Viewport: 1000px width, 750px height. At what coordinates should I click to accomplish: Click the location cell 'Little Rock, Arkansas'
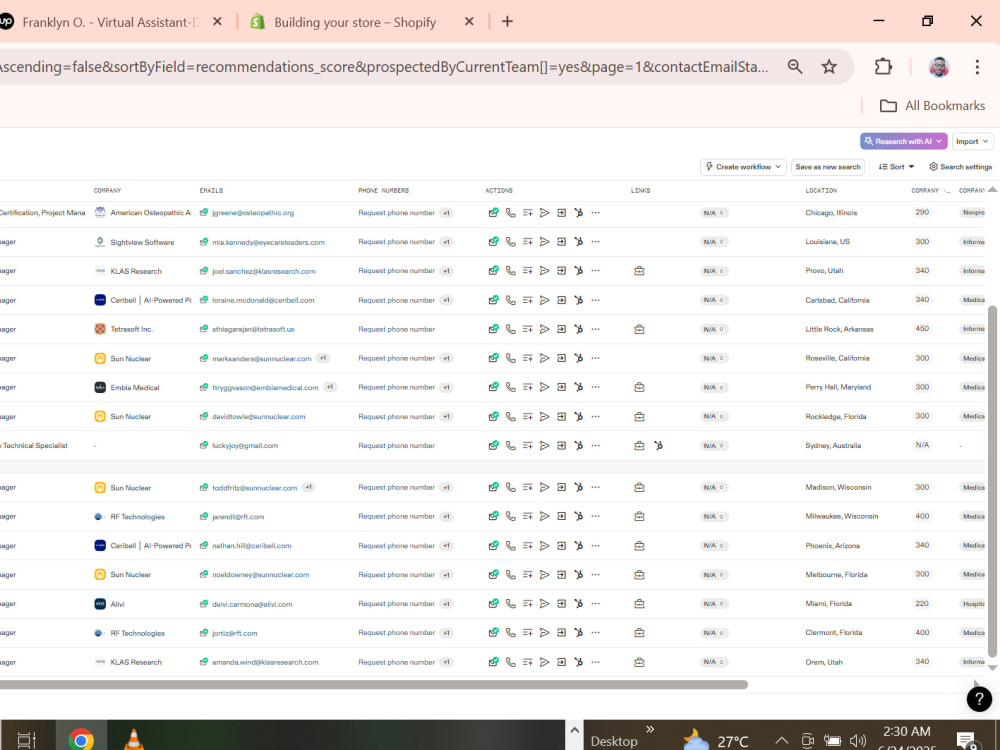[839, 330]
